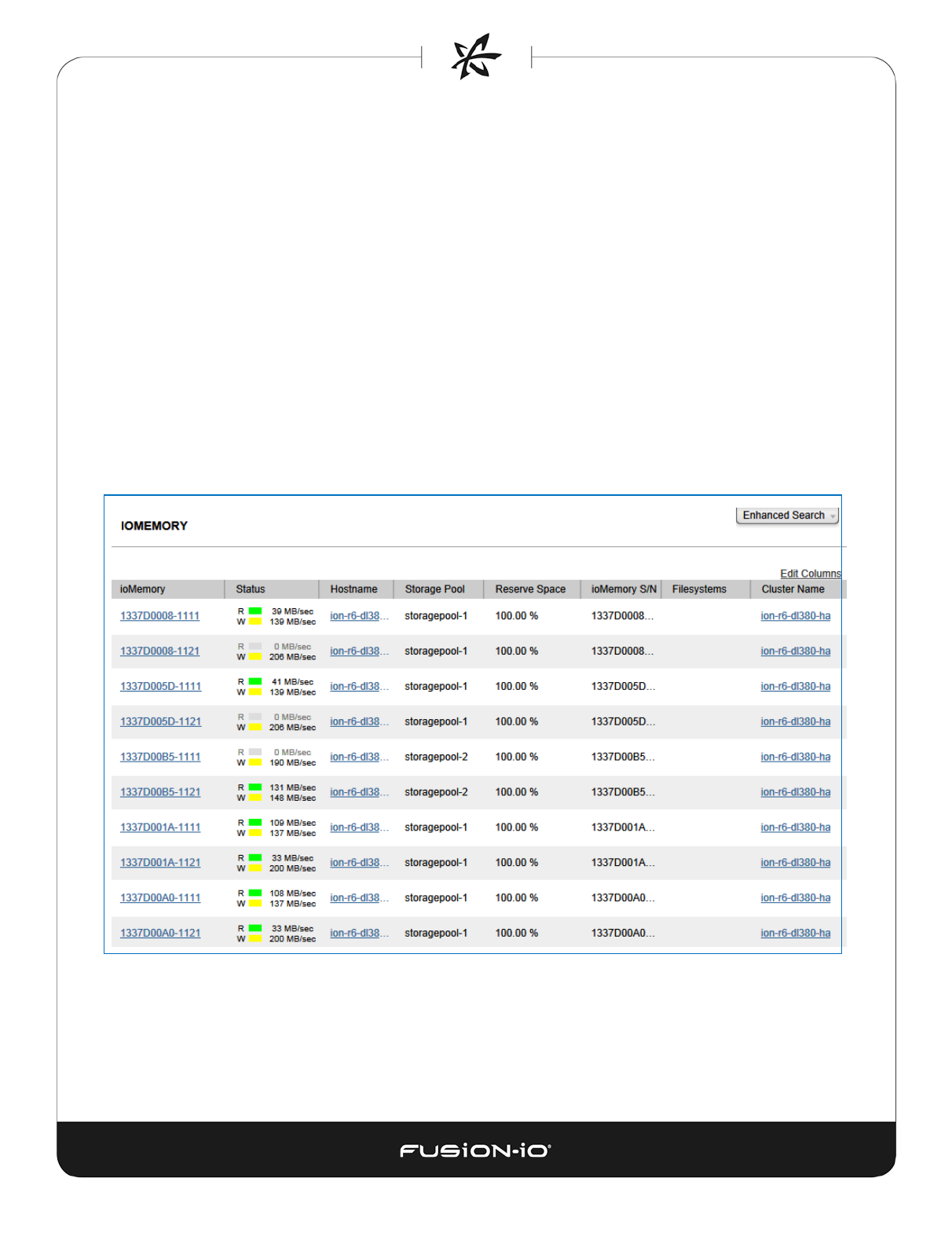
Task: Open the Enhanced Search dropdown
Action: point(787,516)
